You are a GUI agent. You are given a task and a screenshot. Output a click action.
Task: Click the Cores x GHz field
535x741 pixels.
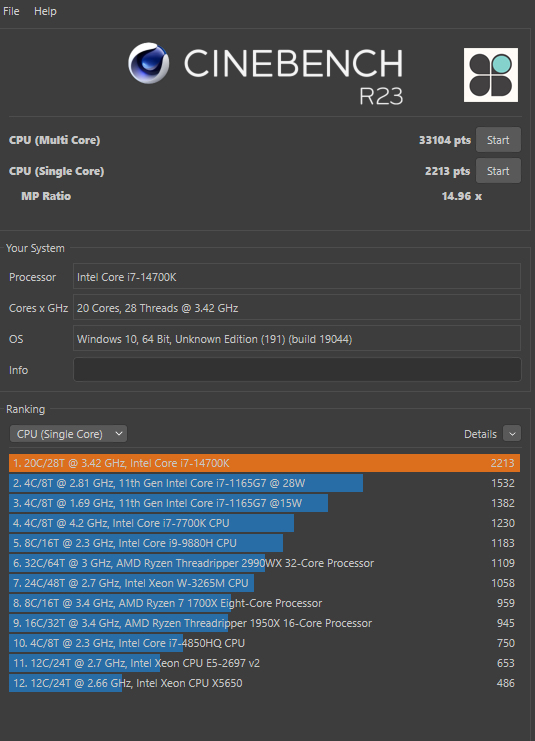point(297,308)
